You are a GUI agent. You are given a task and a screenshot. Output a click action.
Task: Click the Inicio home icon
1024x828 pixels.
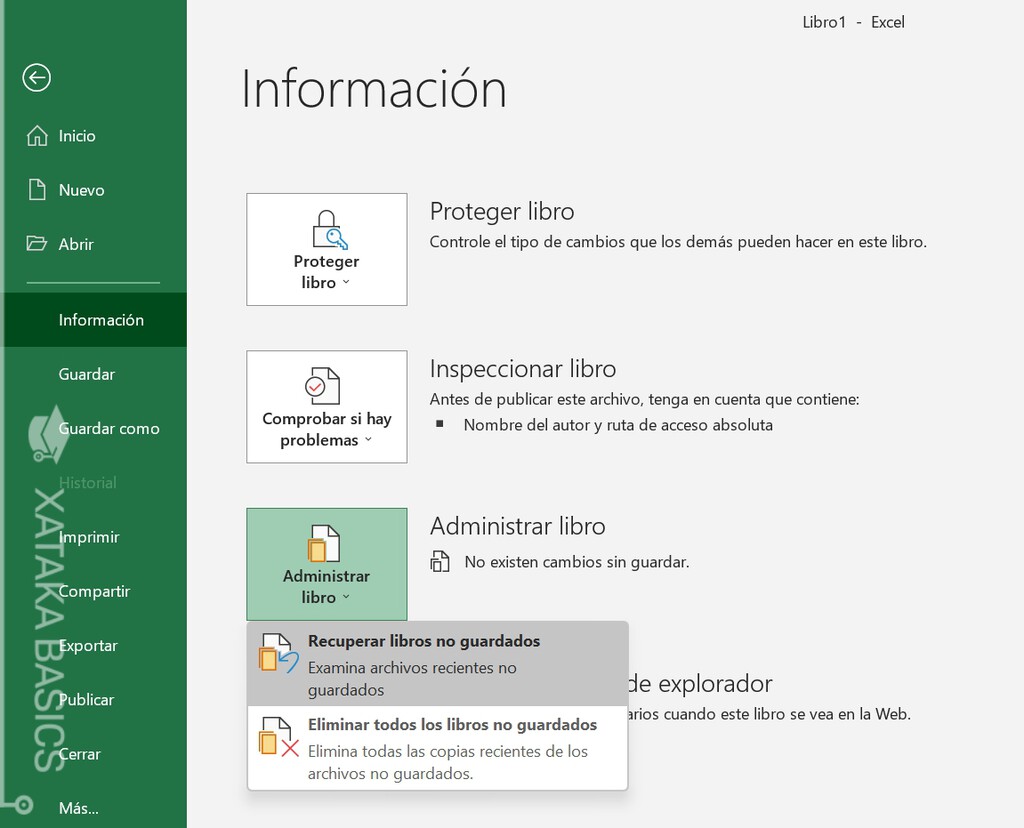point(37,136)
